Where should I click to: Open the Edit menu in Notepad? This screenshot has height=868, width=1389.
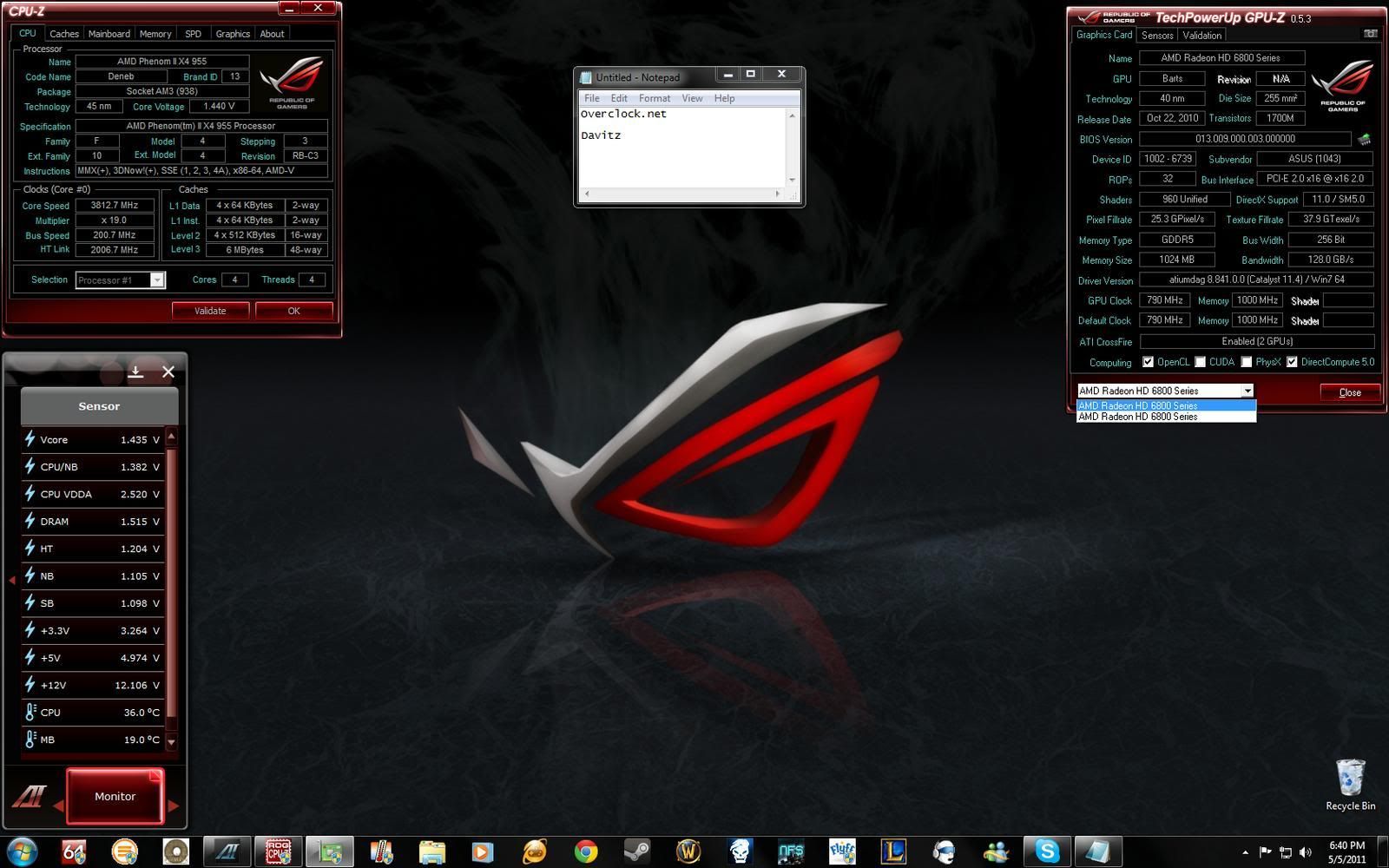[619, 98]
